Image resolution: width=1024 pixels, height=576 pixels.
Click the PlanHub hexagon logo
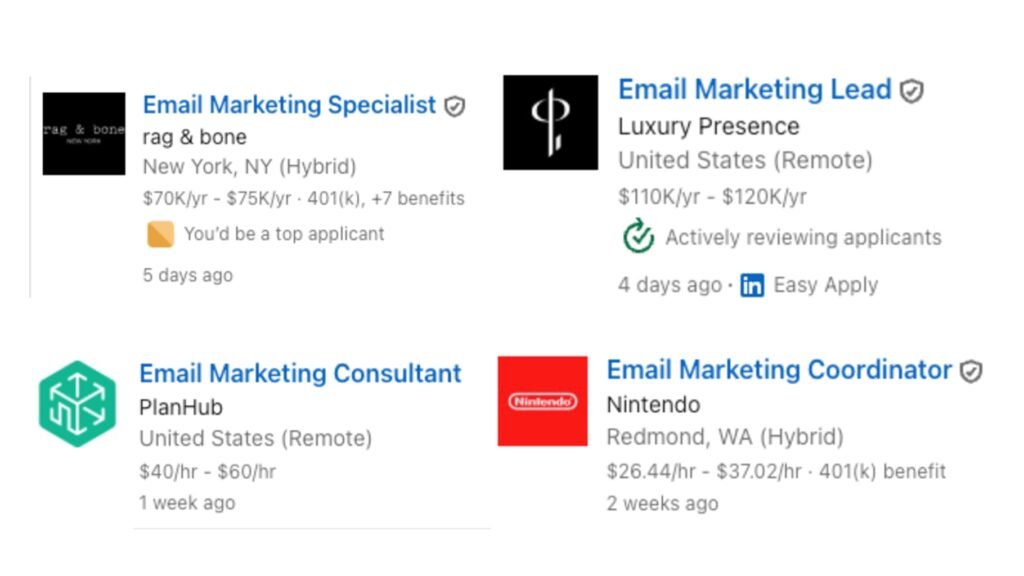point(77,404)
